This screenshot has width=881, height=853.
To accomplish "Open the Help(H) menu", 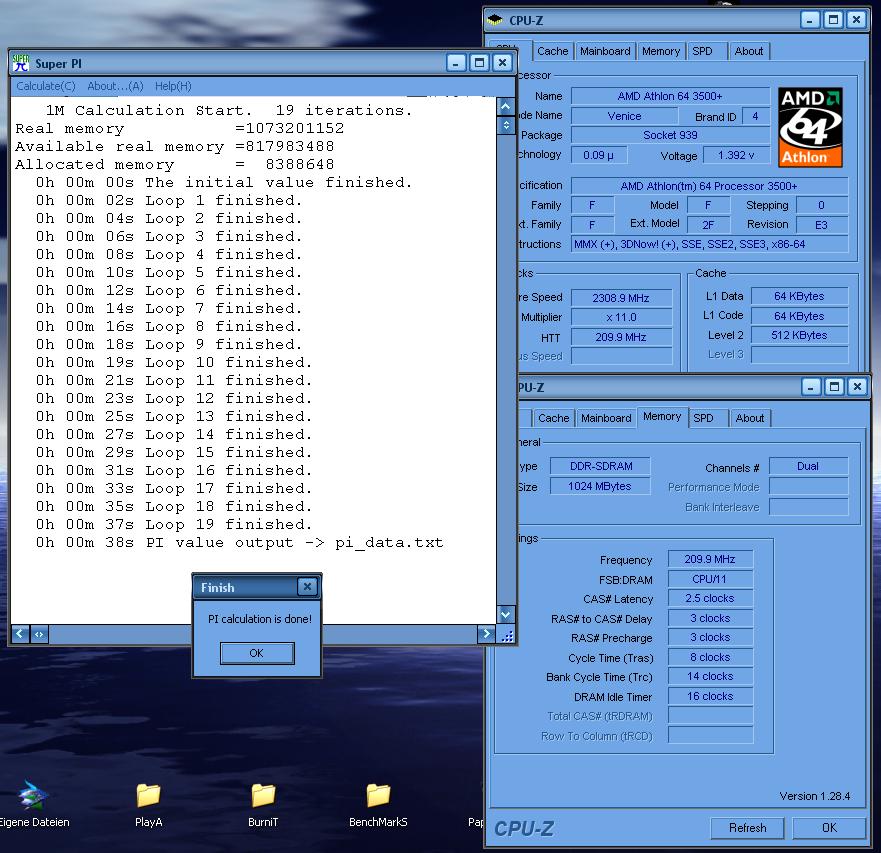I will click(173, 86).
